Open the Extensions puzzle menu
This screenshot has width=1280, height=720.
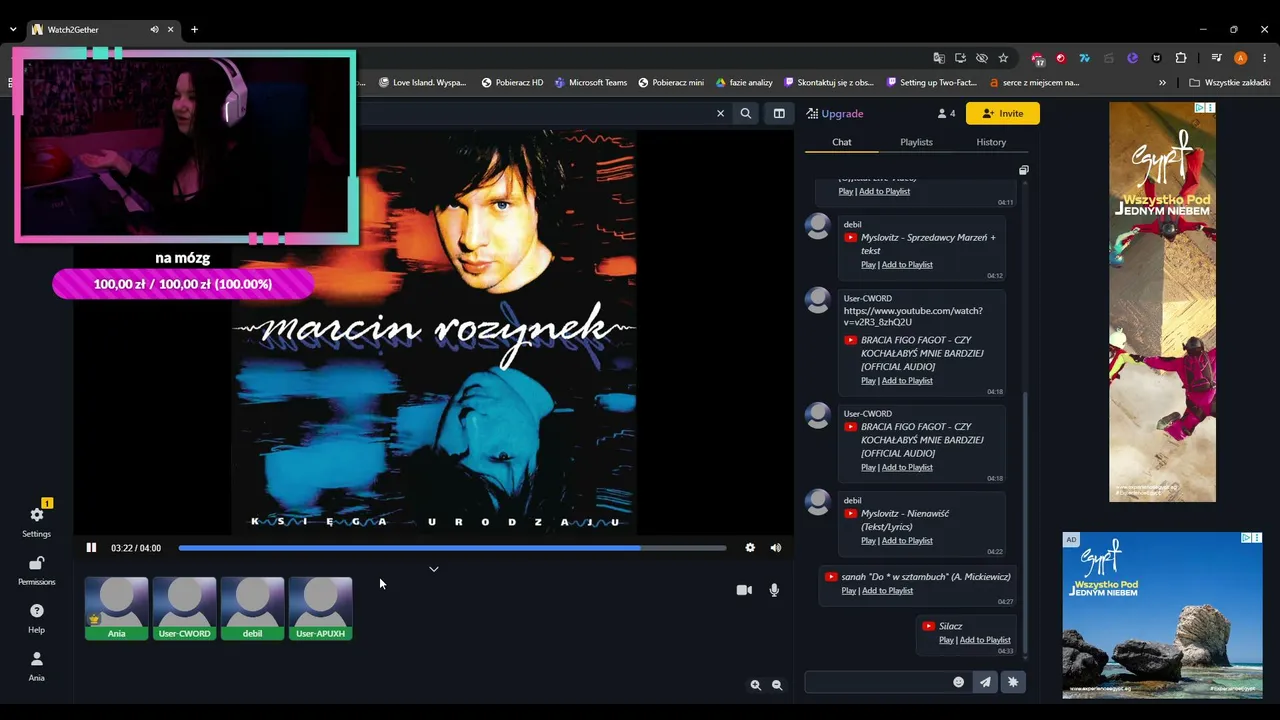1181,58
